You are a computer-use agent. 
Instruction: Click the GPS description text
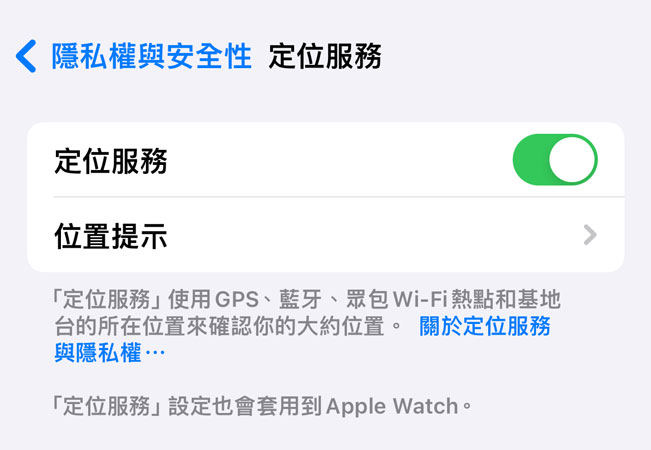pyautogui.click(x=237, y=299)
